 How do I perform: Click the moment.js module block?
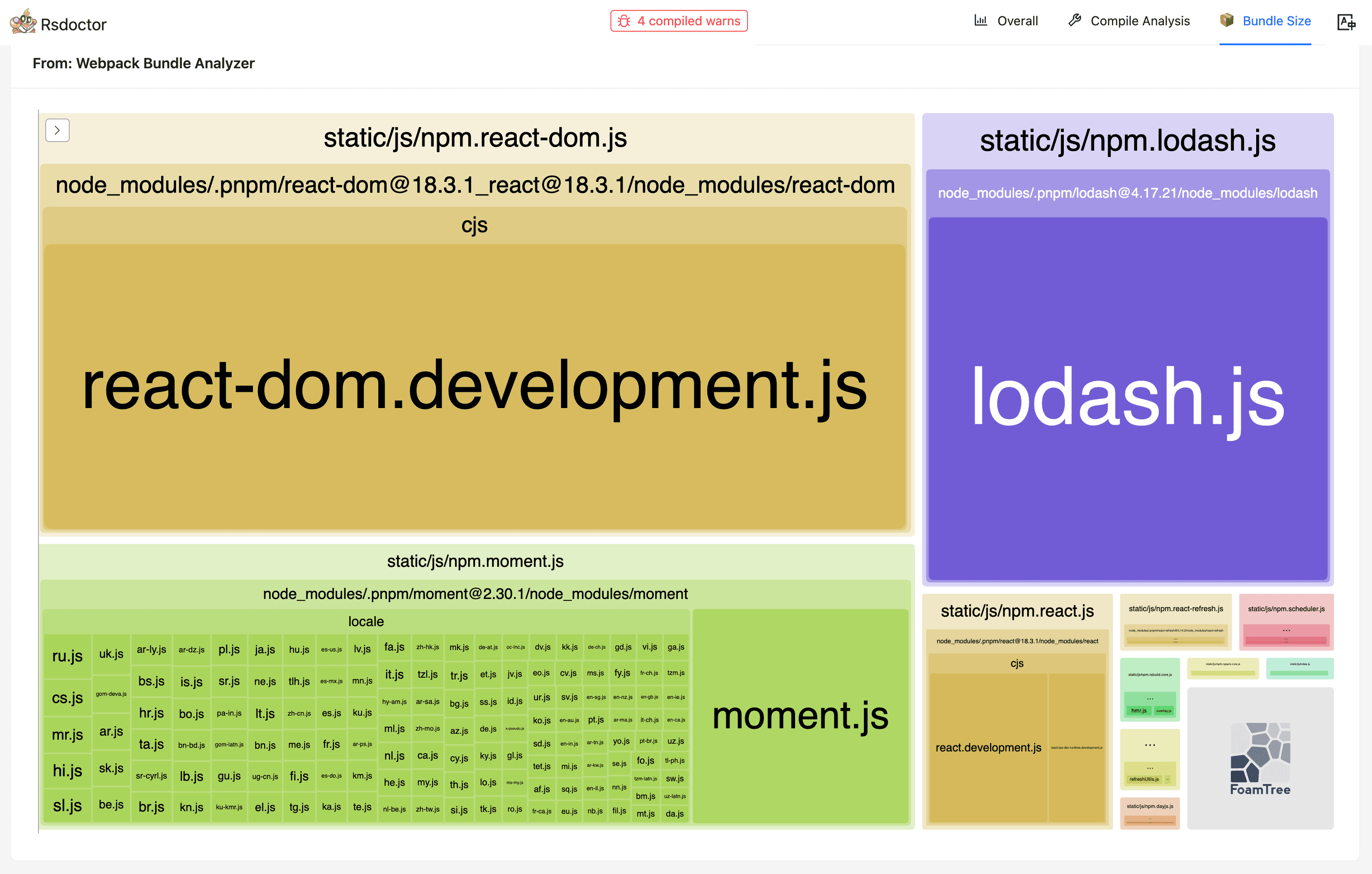800,716
